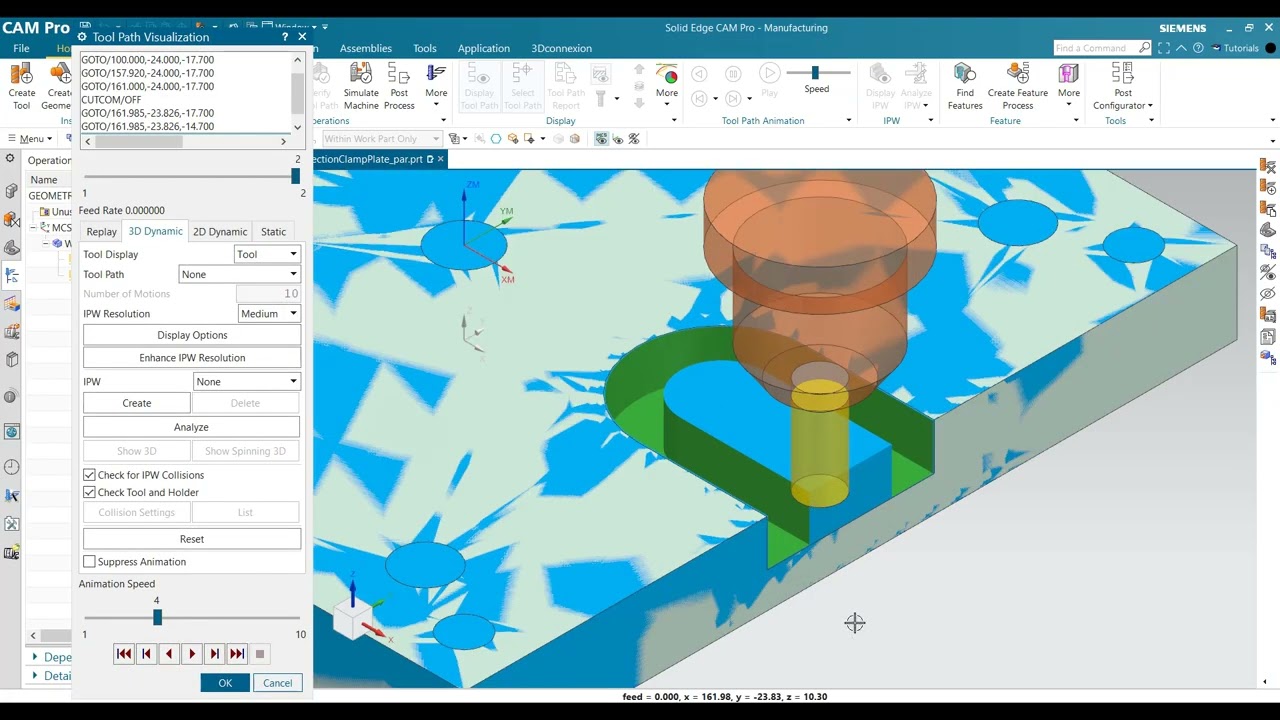
Task: Click the Reset button
Action: pos(192,539)
